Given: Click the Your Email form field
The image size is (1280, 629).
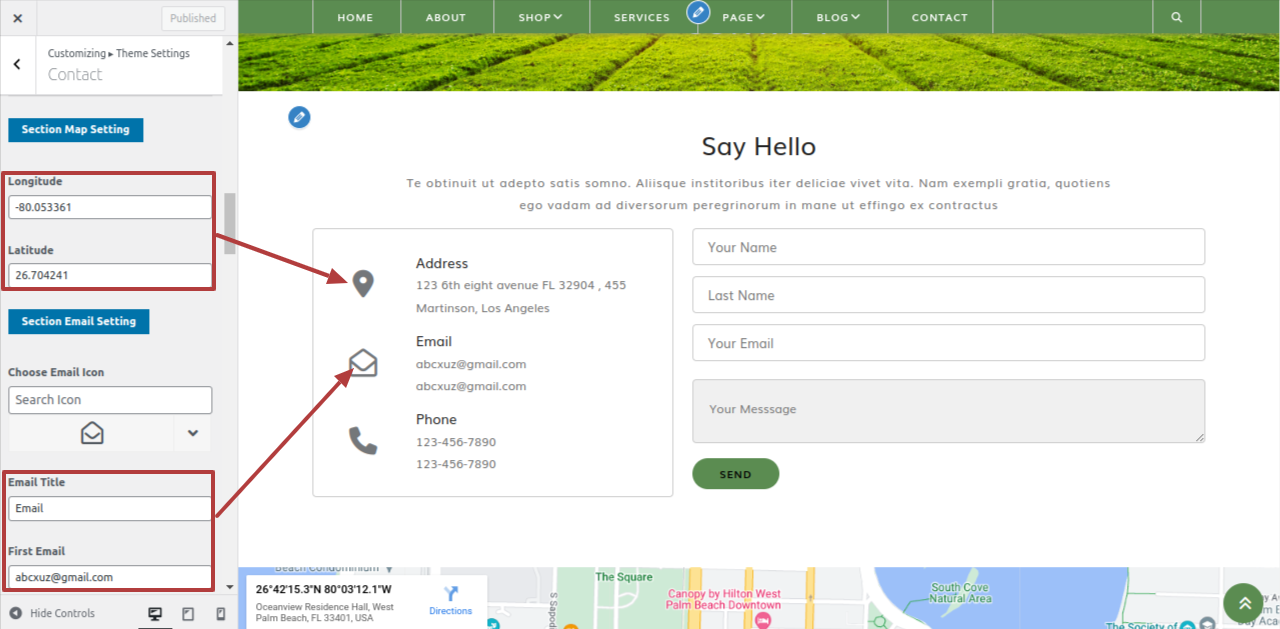Looking at the screenshot, I should (948, 343).
